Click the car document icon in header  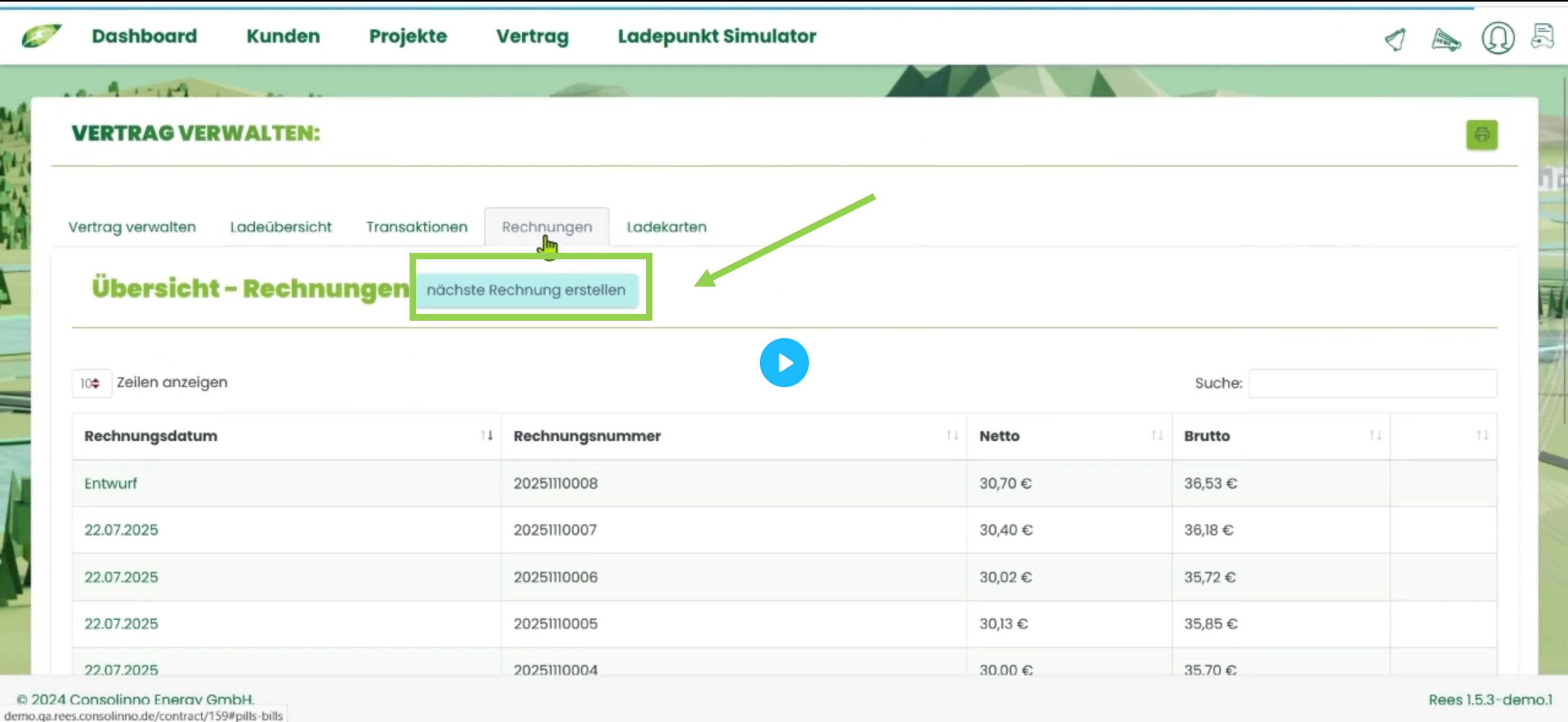(1542, 37)
